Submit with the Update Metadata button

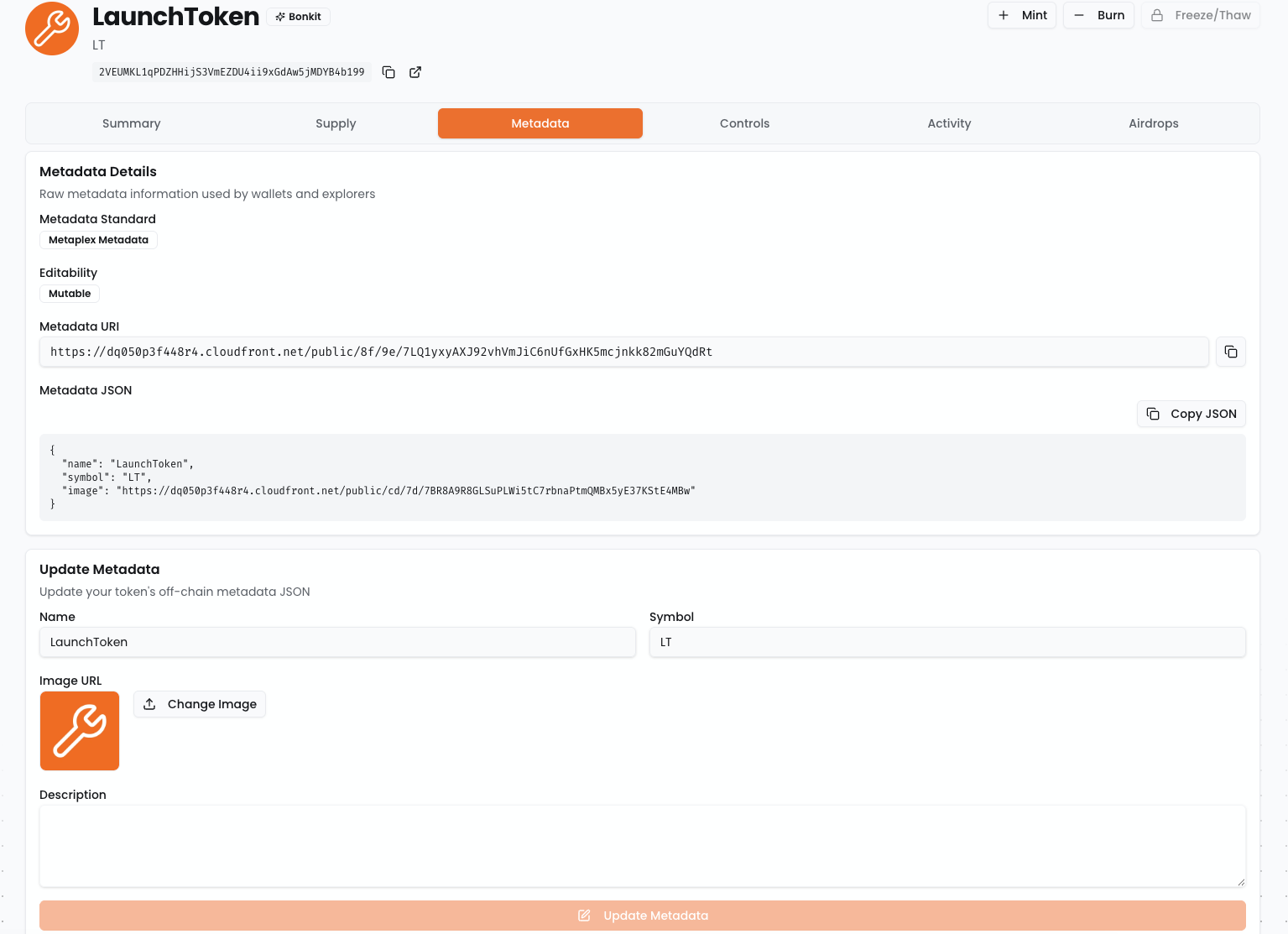(x=642, y=916)
